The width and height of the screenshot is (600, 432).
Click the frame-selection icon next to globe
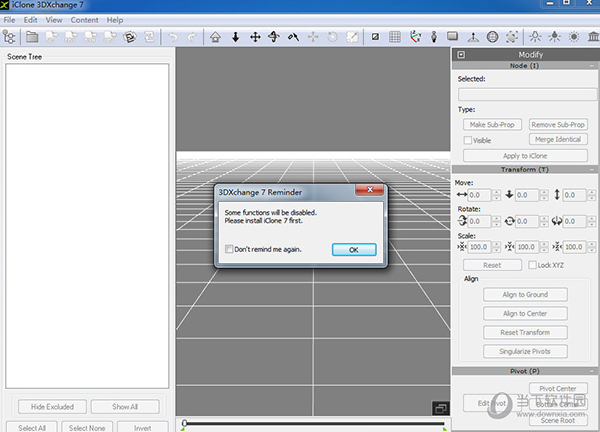[512, 37]
